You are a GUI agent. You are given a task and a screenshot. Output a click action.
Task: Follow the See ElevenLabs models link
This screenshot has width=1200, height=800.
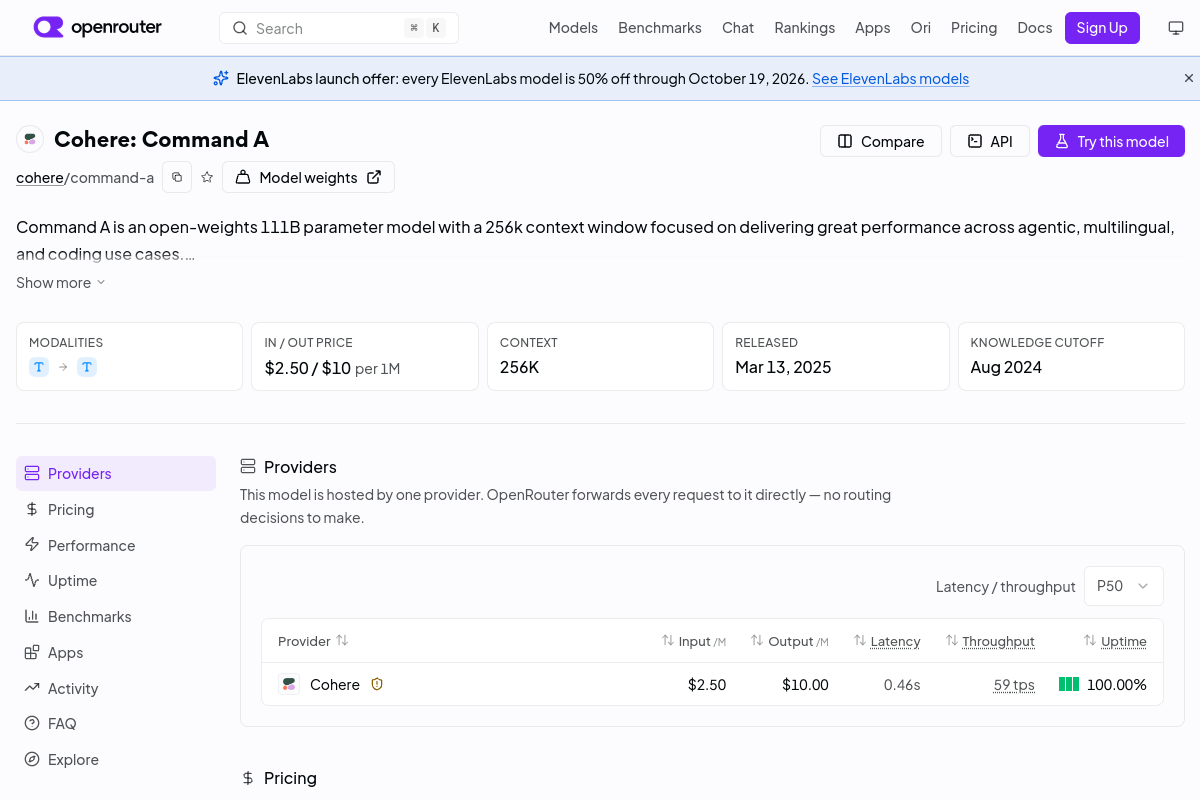tap(890, 79)
